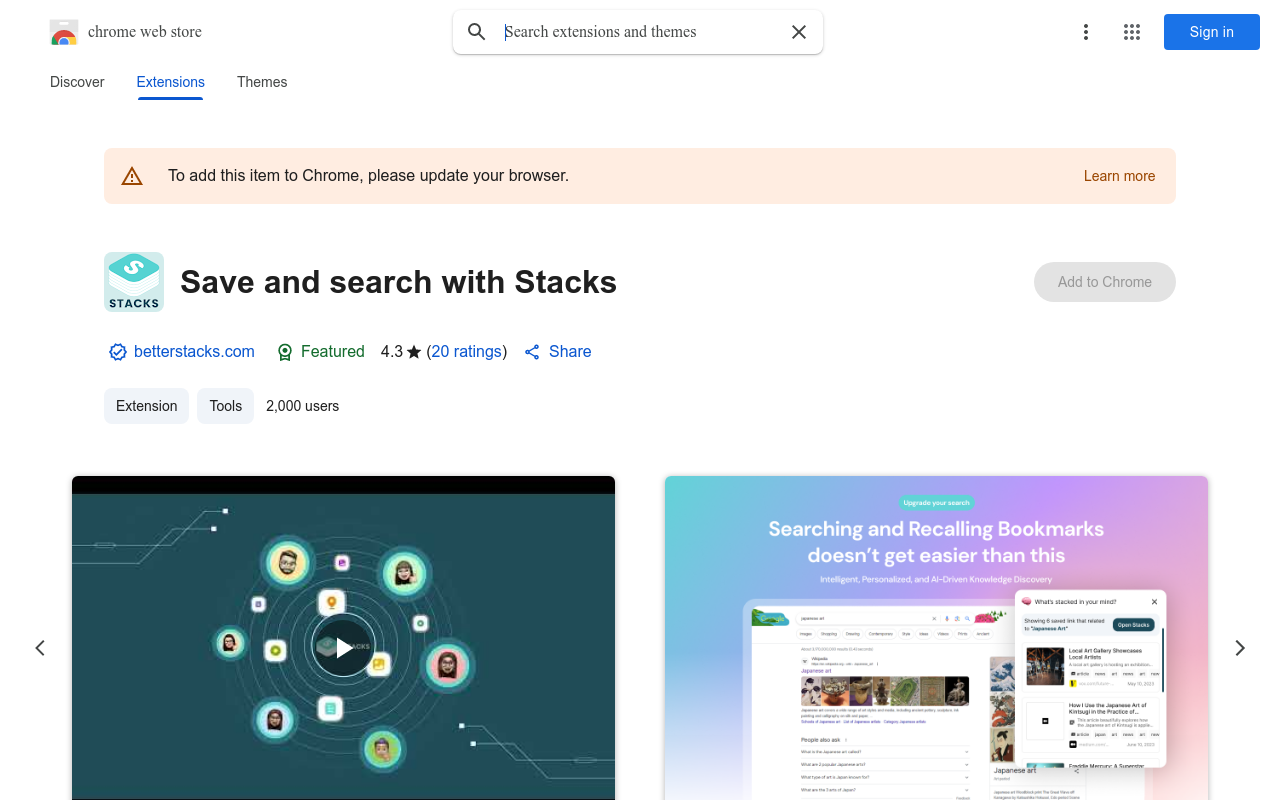Click the Chrome Web Store logo
The height and width of the screenshot is (800, 1280).
[64, 32]
